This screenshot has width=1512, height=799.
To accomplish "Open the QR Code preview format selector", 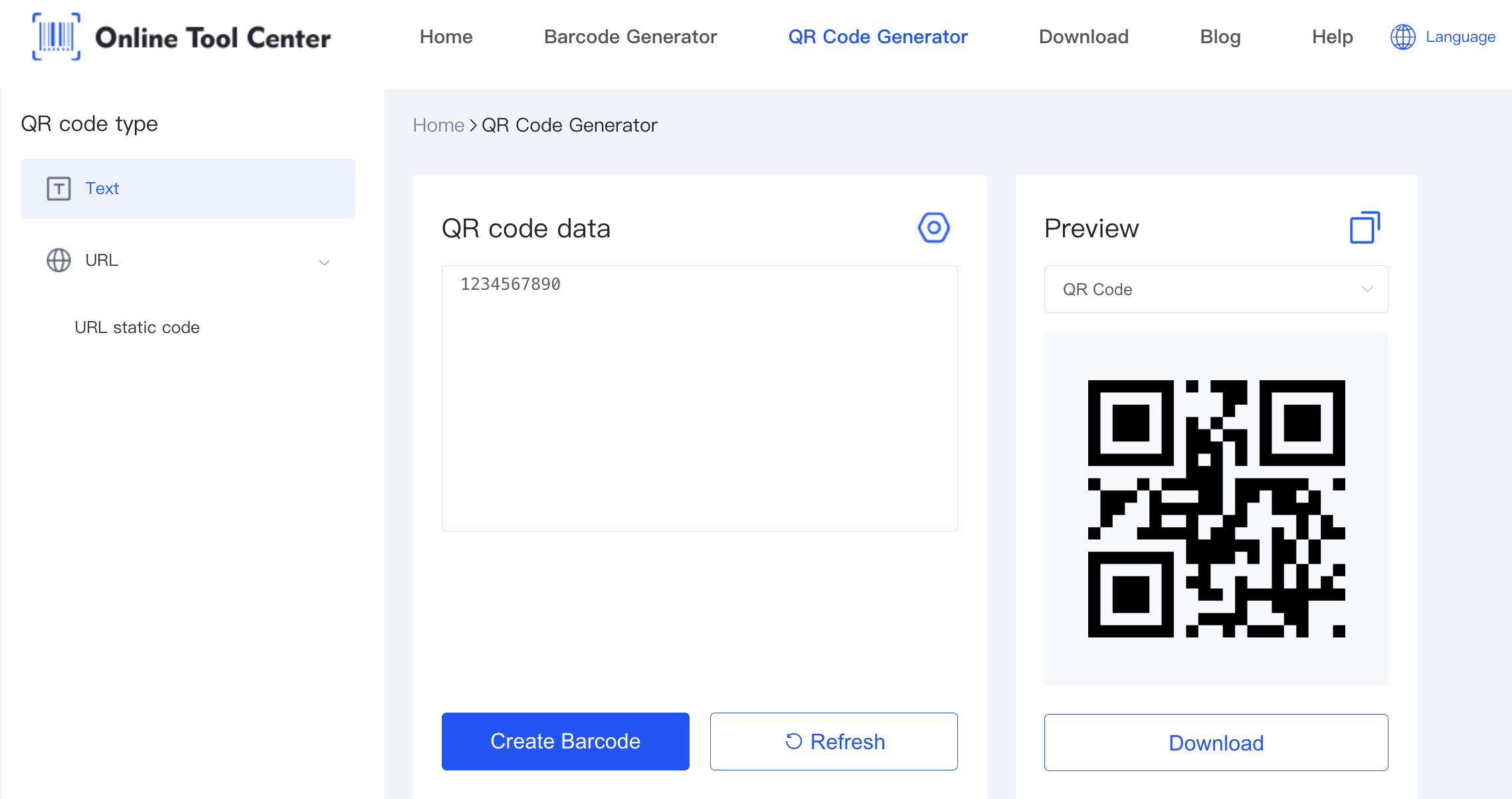I will (x=1216, y=290).
